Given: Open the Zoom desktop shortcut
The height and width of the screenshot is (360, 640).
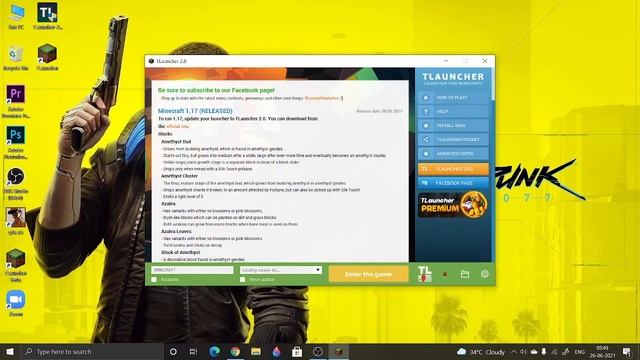Looking at the screenshot, I should (x=16, y=304).
